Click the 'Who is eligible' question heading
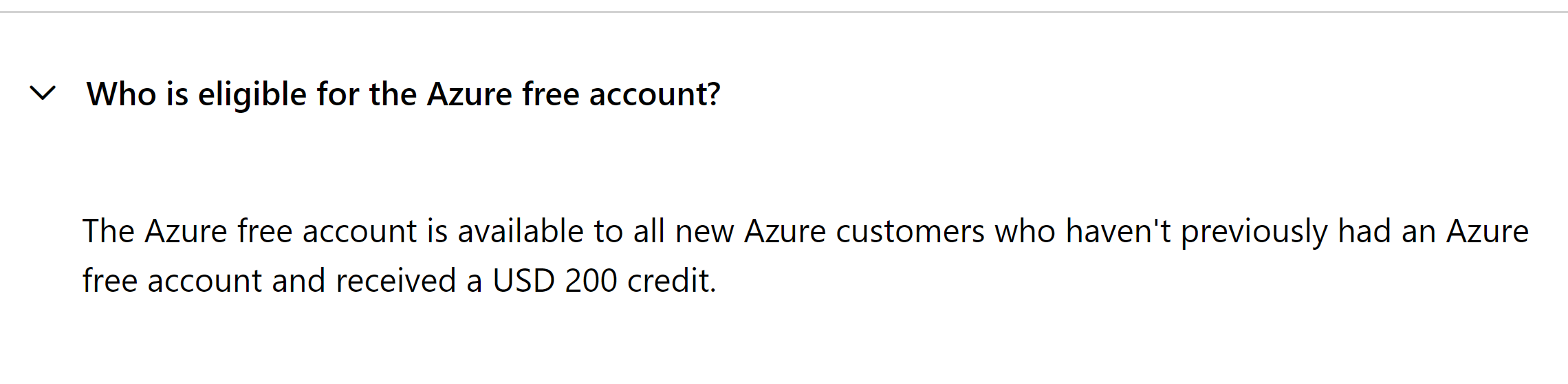The image size is (1568, 384). [403, 94]
